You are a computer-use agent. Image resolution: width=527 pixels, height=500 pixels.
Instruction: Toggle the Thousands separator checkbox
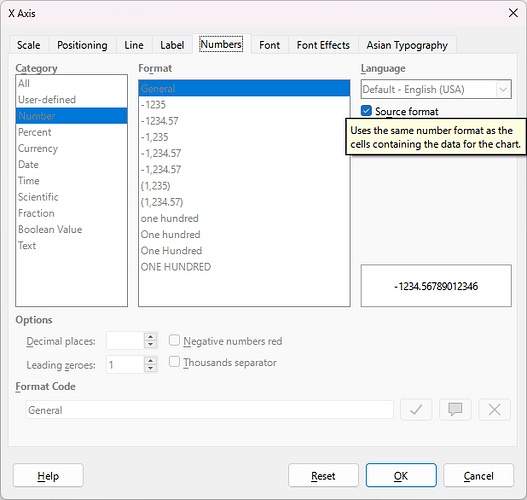pos(174,362)
